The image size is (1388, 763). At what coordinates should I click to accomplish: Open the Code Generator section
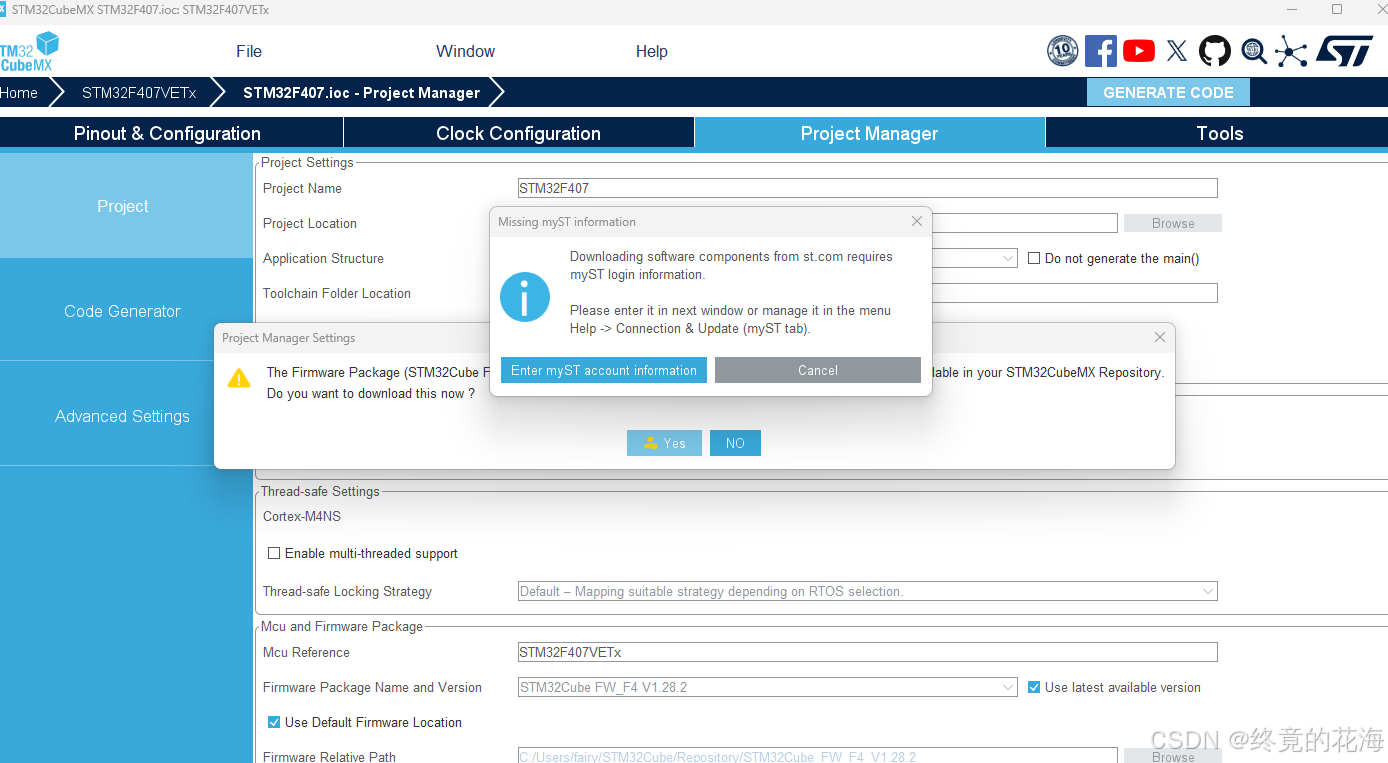126,311
